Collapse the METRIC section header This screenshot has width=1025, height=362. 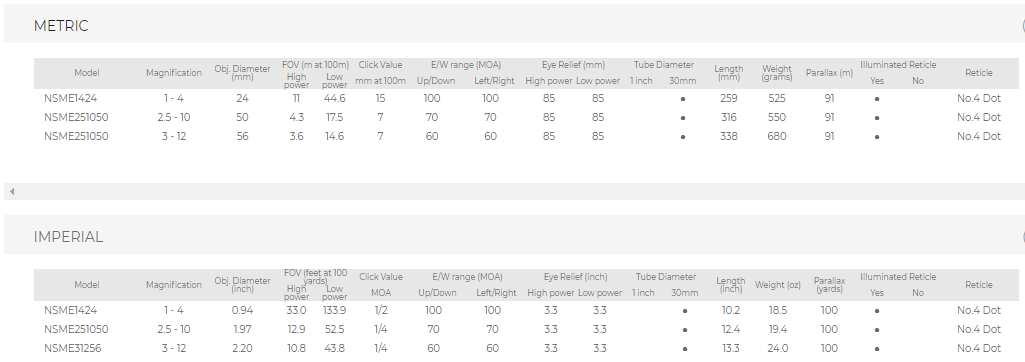pyautogui.click(x=513, y=25)
